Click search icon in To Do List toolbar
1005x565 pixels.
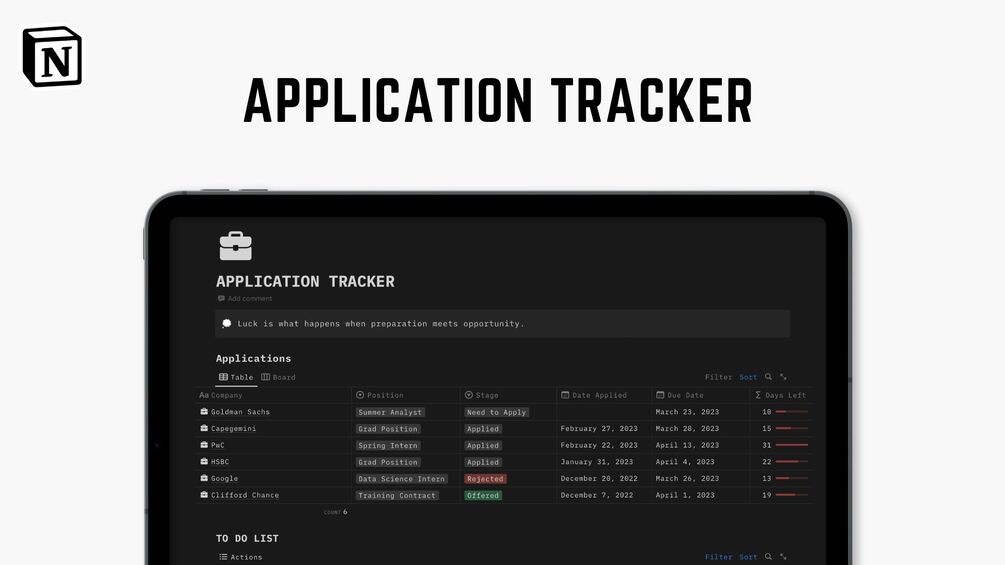coord(768,557)
